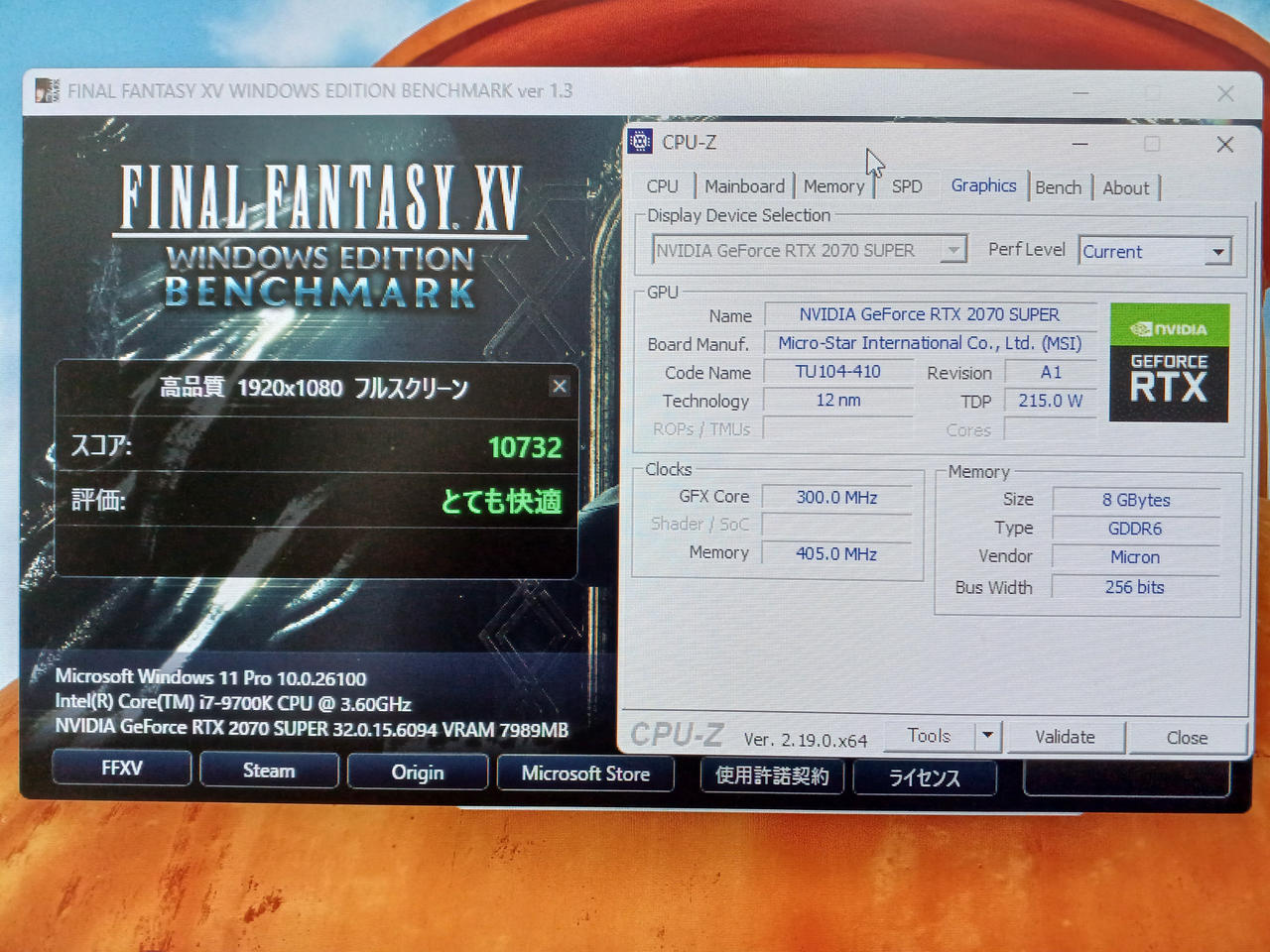The height and width of the screenshot is (952, 1270).
Task: Click the empty ROPs / TMUs field
Action: 838,428
